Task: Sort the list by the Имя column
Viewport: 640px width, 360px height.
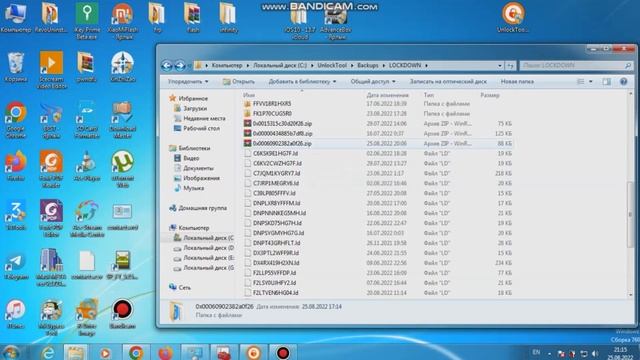Action: click(x=249, y=95)
